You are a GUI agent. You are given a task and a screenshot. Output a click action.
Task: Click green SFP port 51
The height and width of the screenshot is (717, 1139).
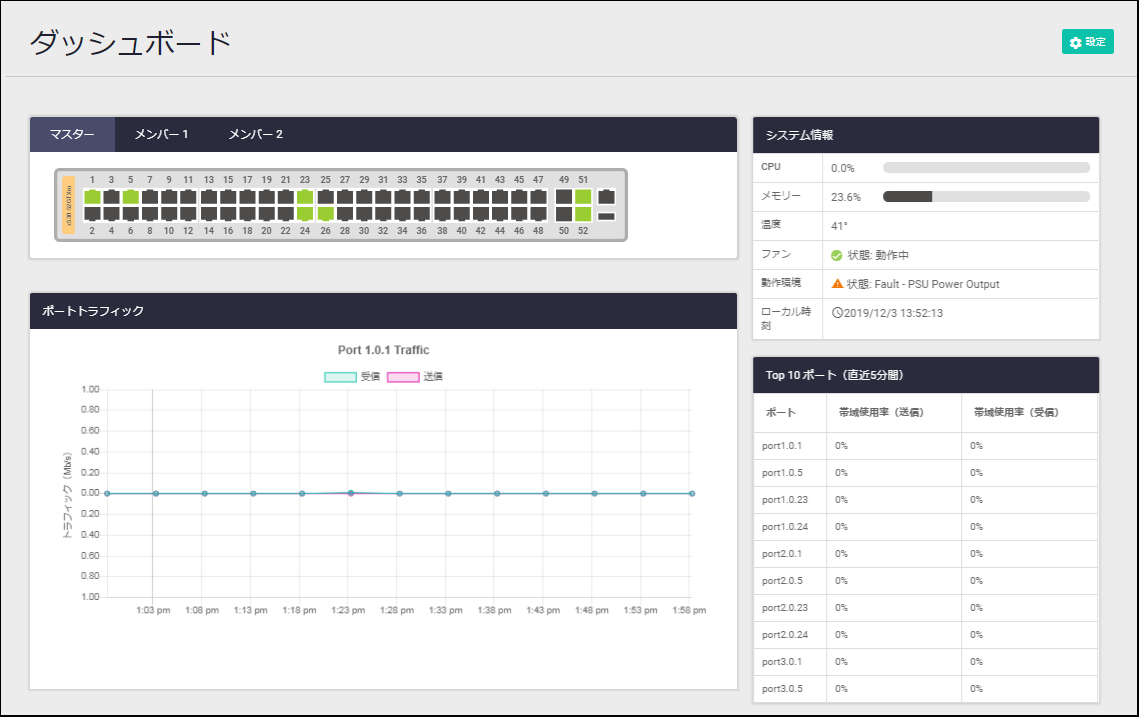click(583, 197)
